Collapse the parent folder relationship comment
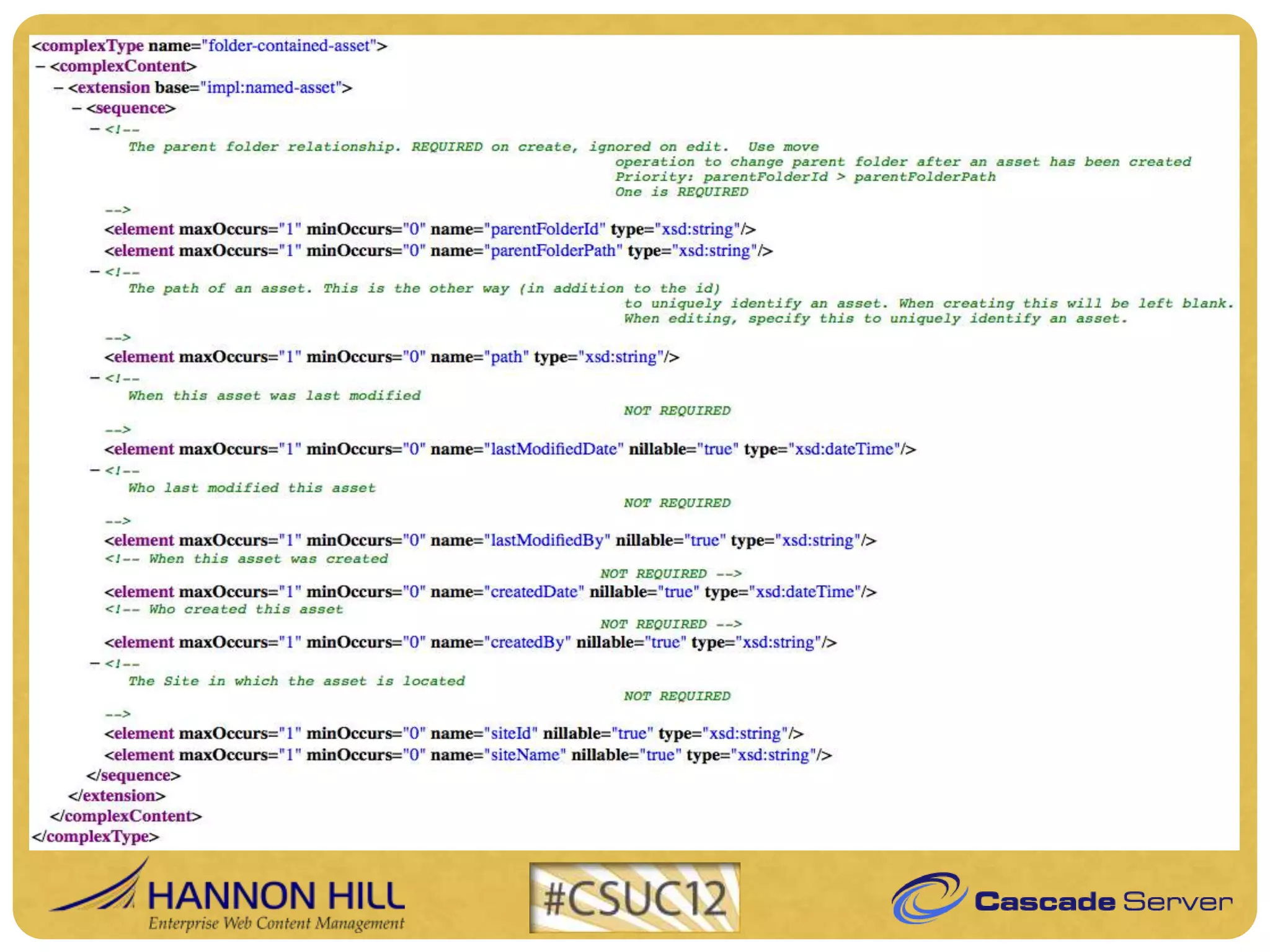The height and width of the screenshot is (952, 1270). coord(95,129)
